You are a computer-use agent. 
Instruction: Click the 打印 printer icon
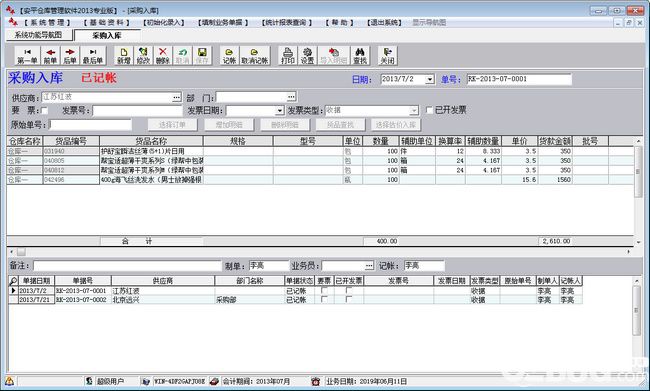pyautogui.click(x=288, y=56)
